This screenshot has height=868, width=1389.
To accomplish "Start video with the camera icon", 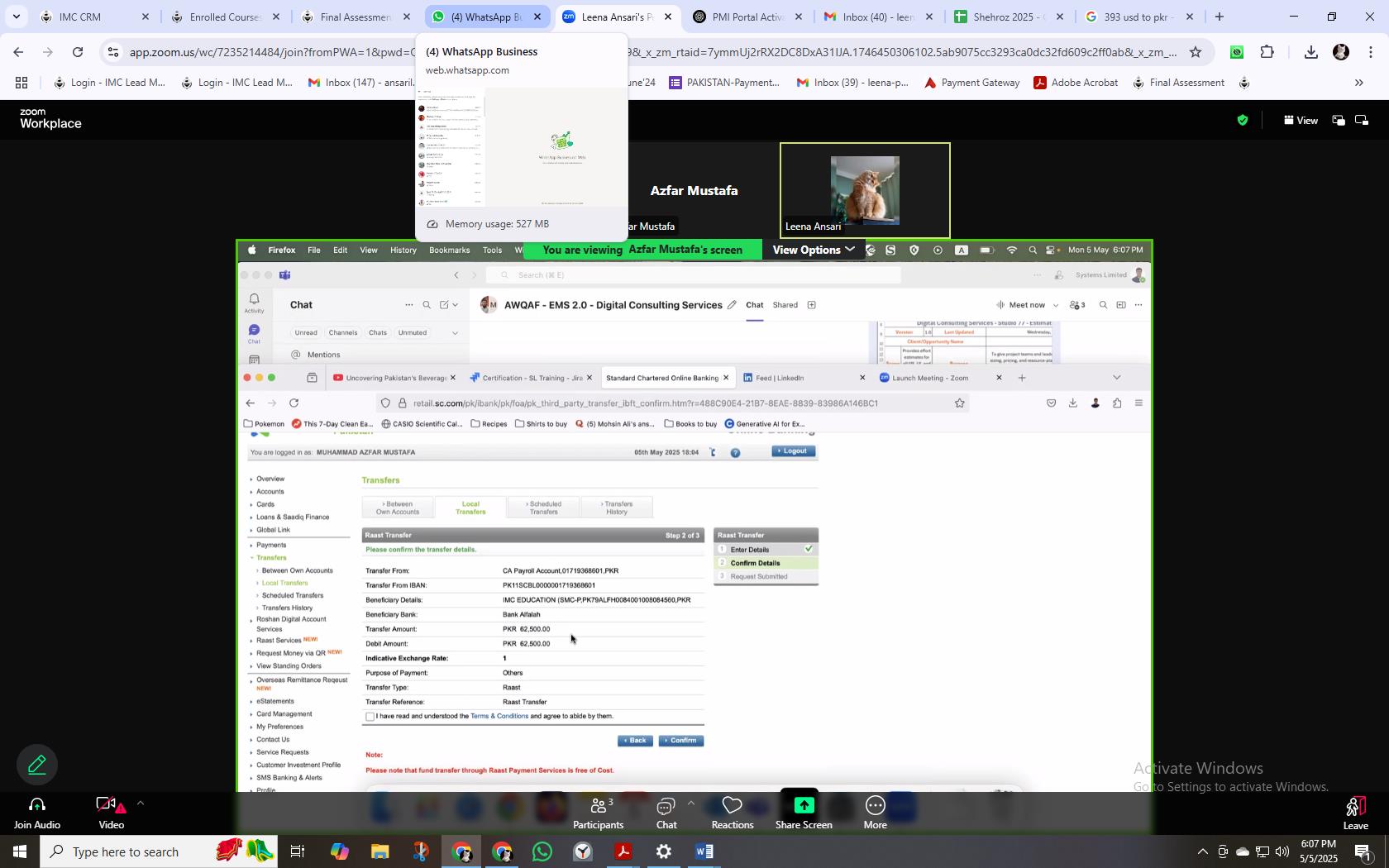I will [x=107, y=804].
